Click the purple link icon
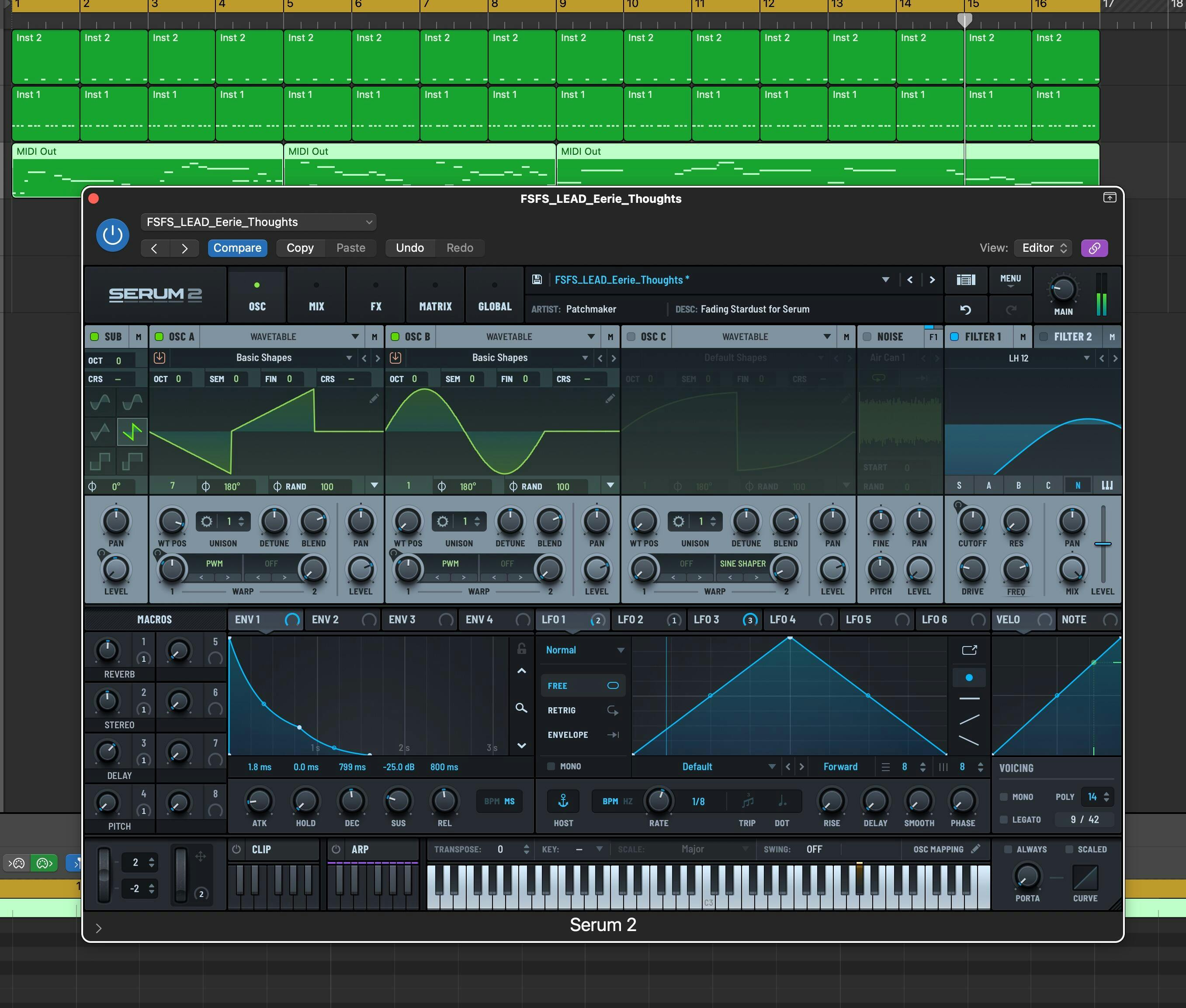The height and width of the screenshot is (1008, 1186). (1094, 248)
